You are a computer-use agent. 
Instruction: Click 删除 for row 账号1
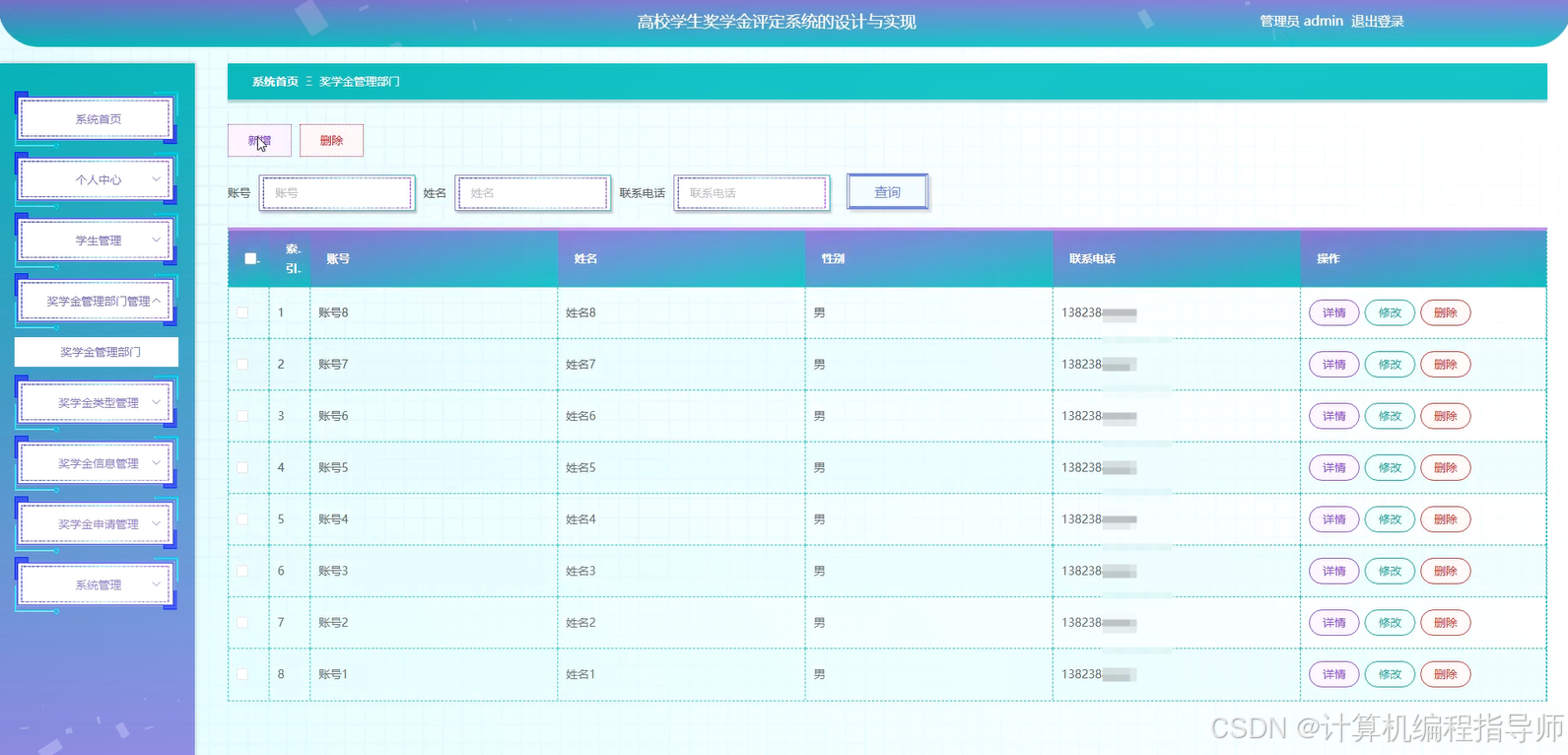click(1446, 674)
